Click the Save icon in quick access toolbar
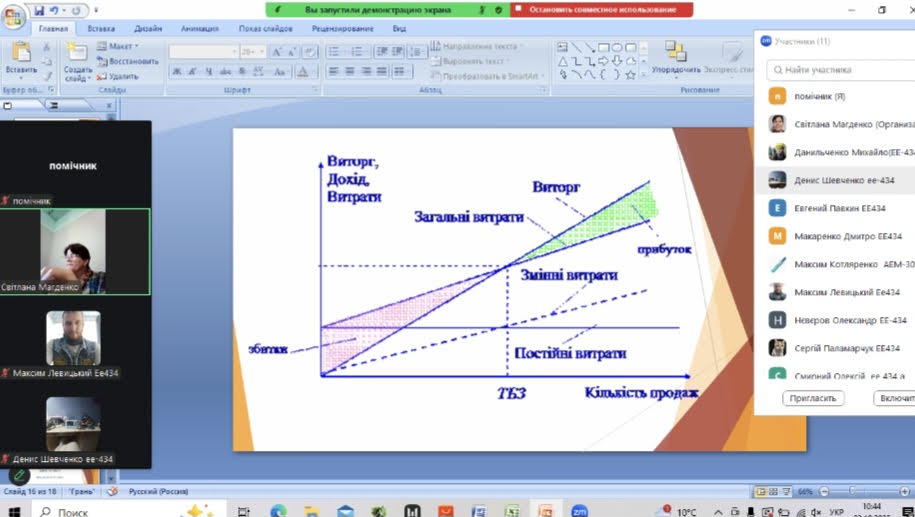This screenshot has height=517, width=915. (x=39, y=10)
